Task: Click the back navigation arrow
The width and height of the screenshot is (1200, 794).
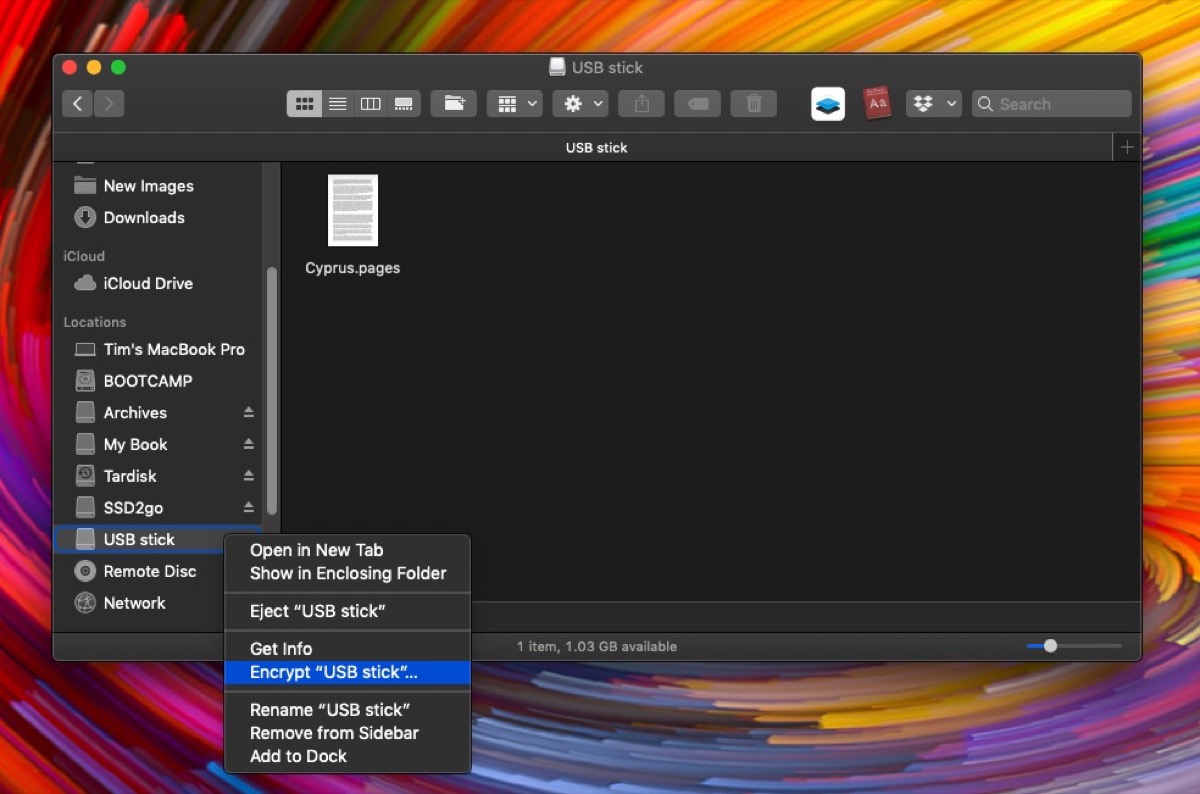Action: 77,103
